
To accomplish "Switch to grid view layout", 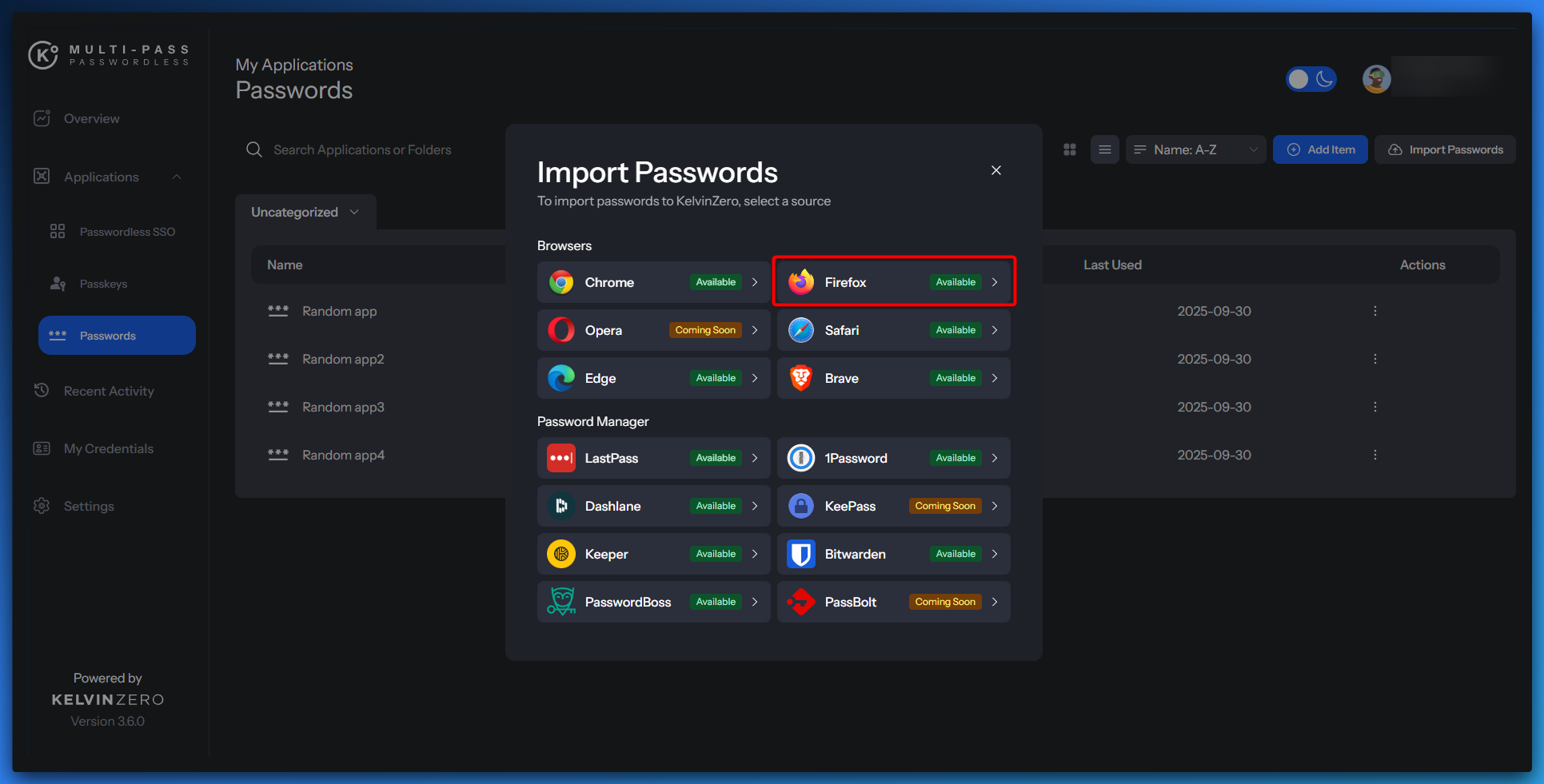I will (x=1070, y=149).
